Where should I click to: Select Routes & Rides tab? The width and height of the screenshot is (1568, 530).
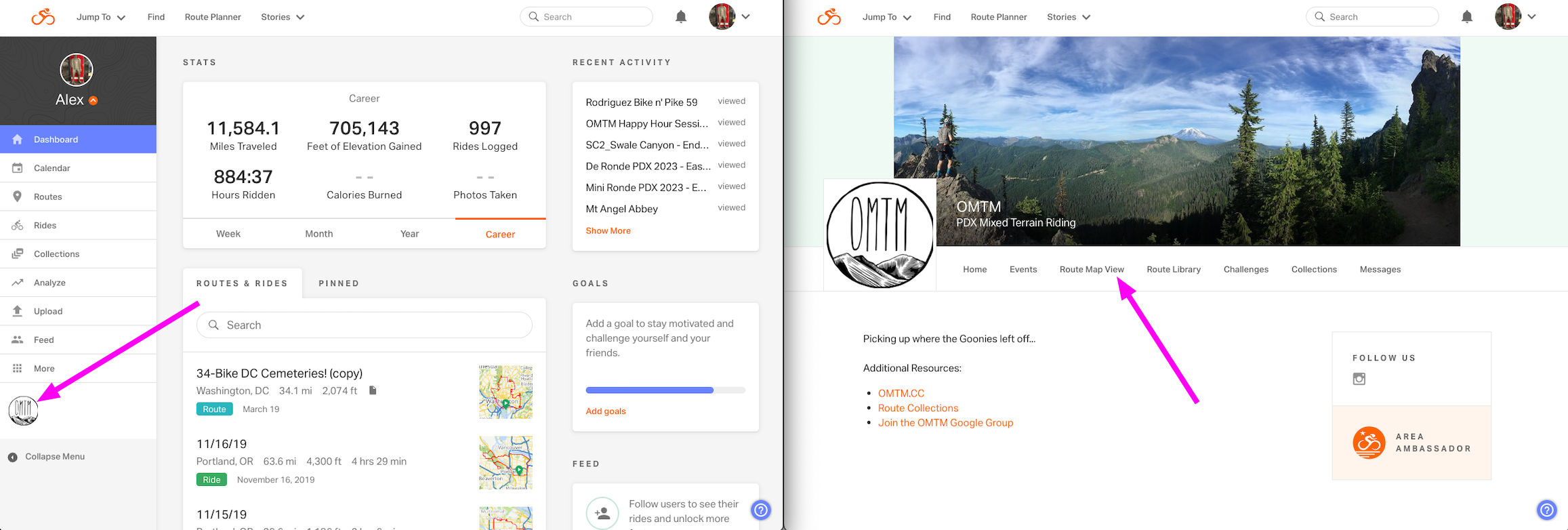pos(243,283)
